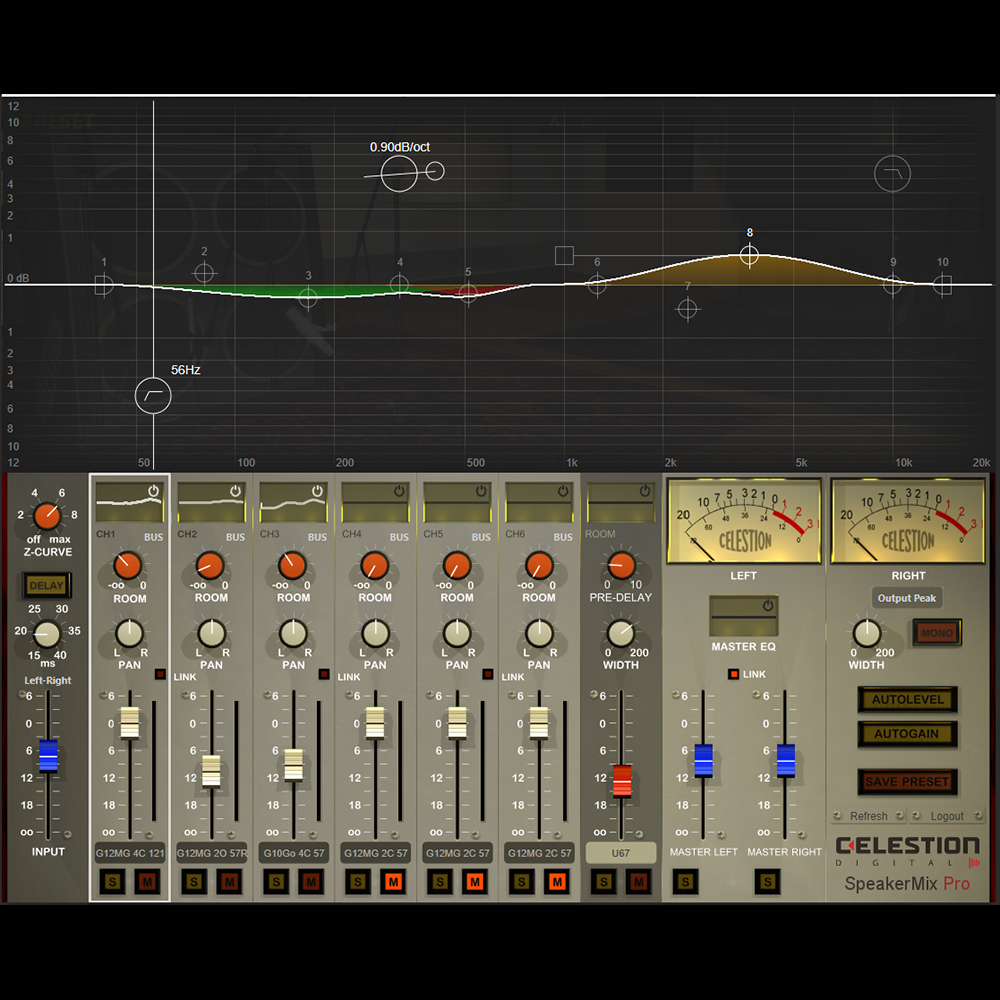
Task: Toggle Master EQ power icon
Action: pos(768,606)
